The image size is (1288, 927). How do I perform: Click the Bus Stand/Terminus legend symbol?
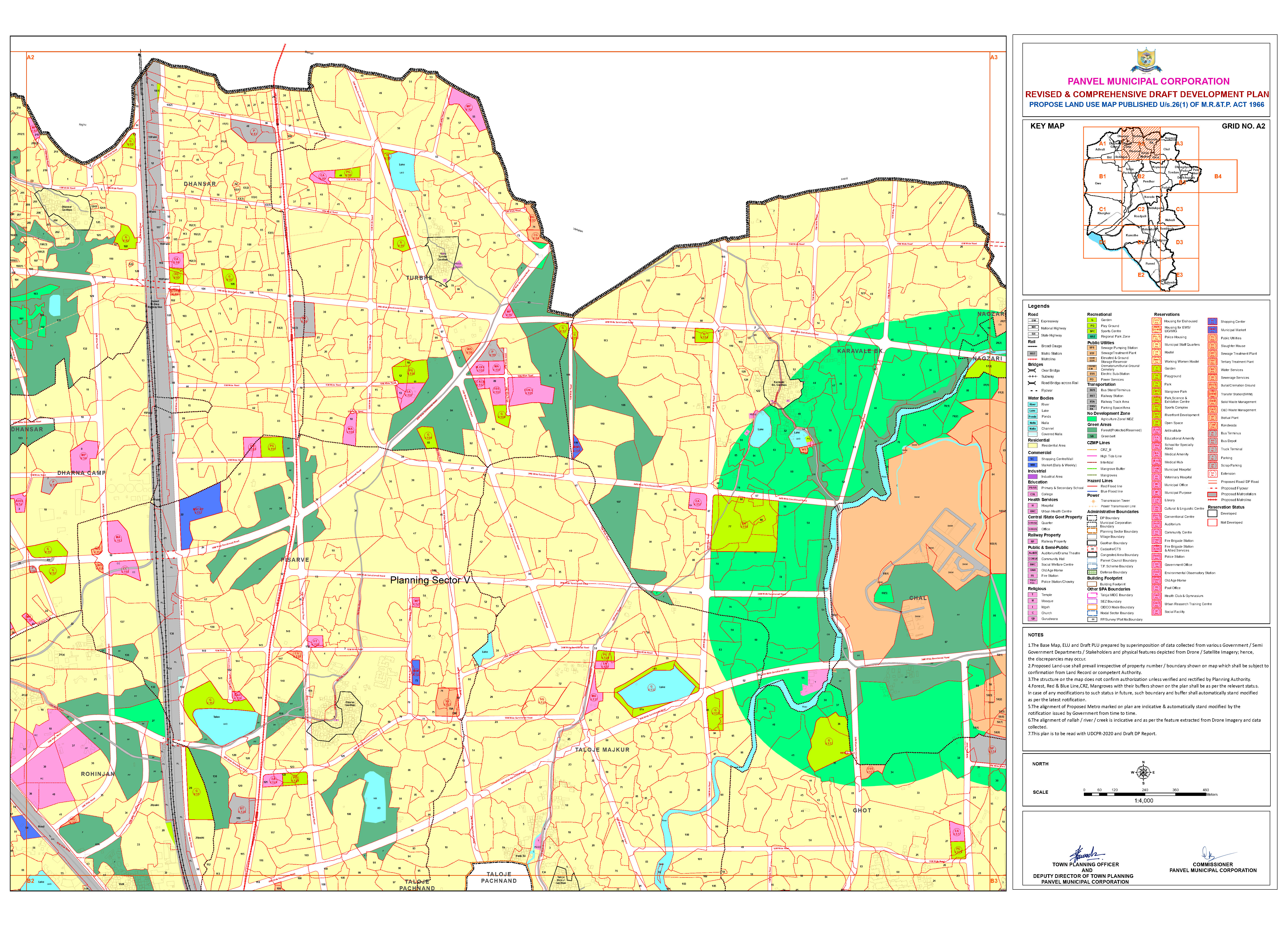click(x=1092, y=390)
